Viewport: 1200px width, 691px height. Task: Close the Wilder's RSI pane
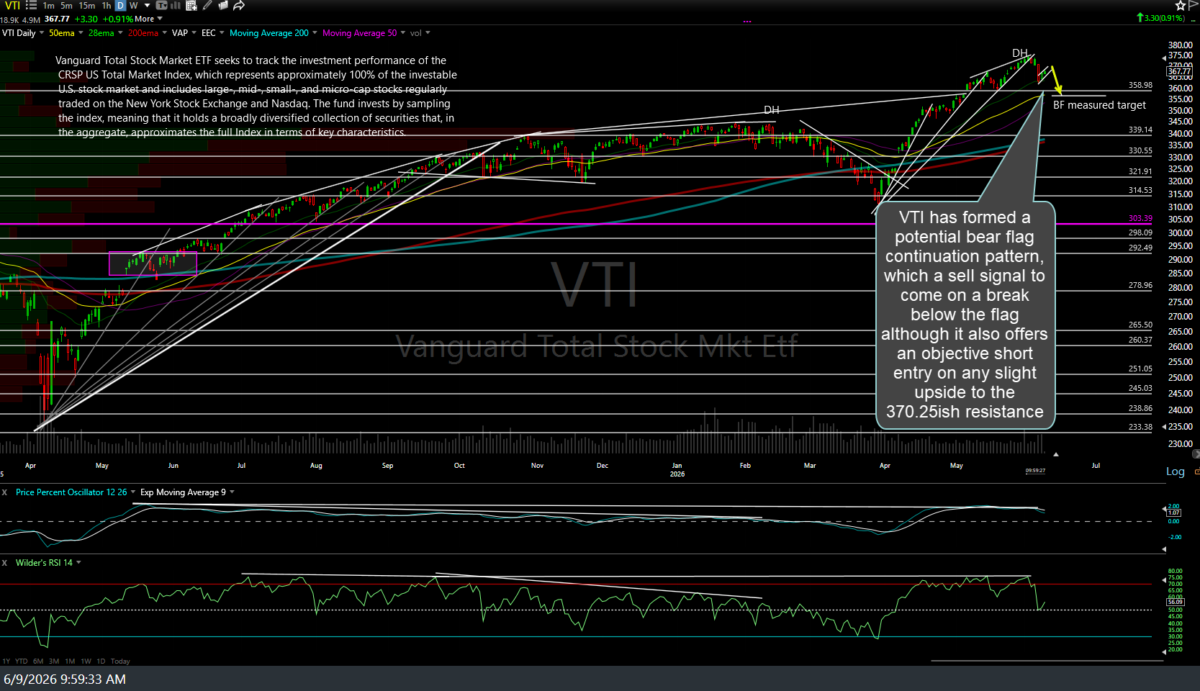pos(5,563)
